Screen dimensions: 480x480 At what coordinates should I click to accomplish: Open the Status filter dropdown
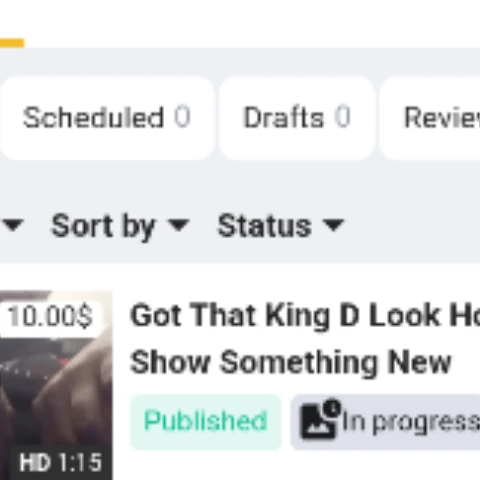click(281, 227)
